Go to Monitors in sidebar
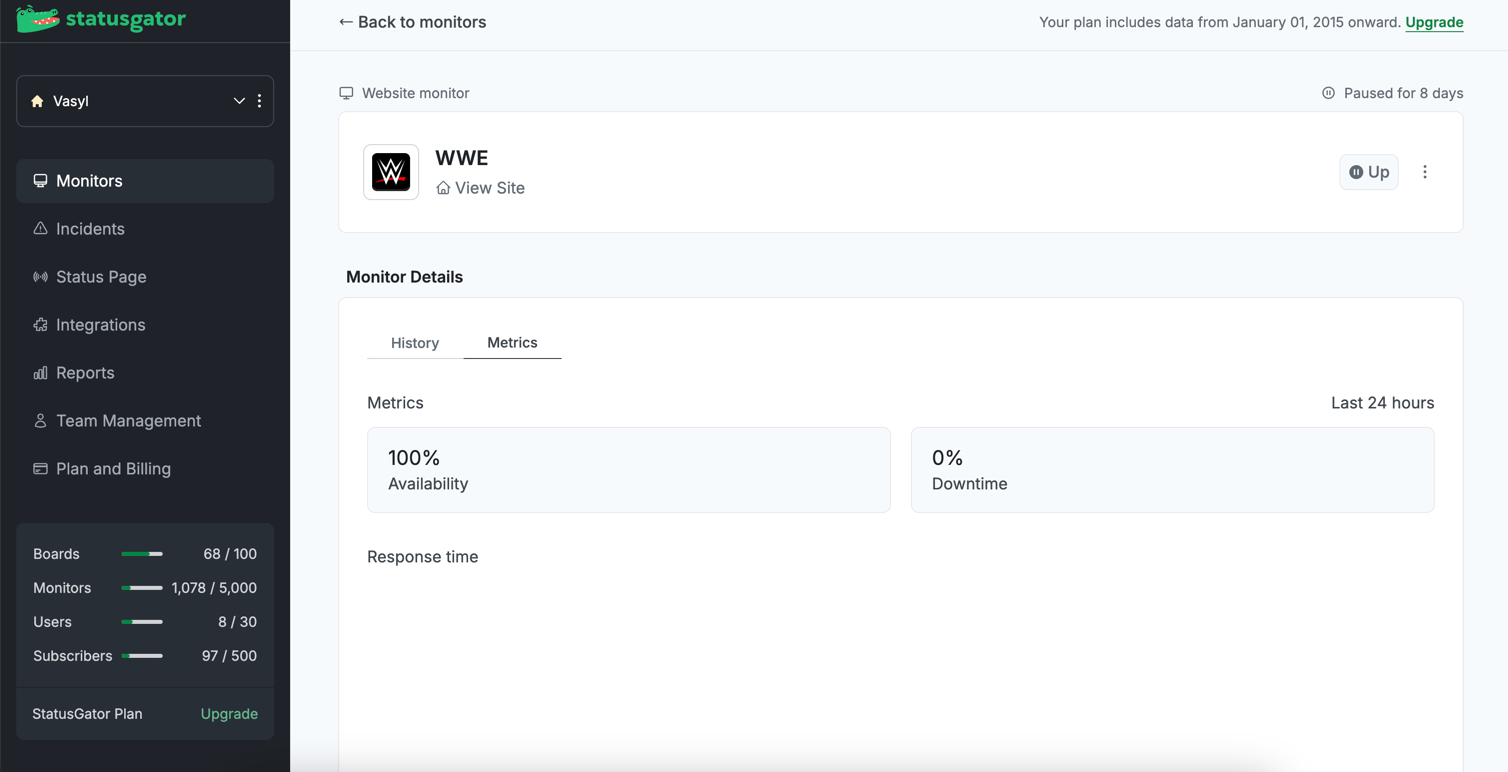 tap(145, 181)
